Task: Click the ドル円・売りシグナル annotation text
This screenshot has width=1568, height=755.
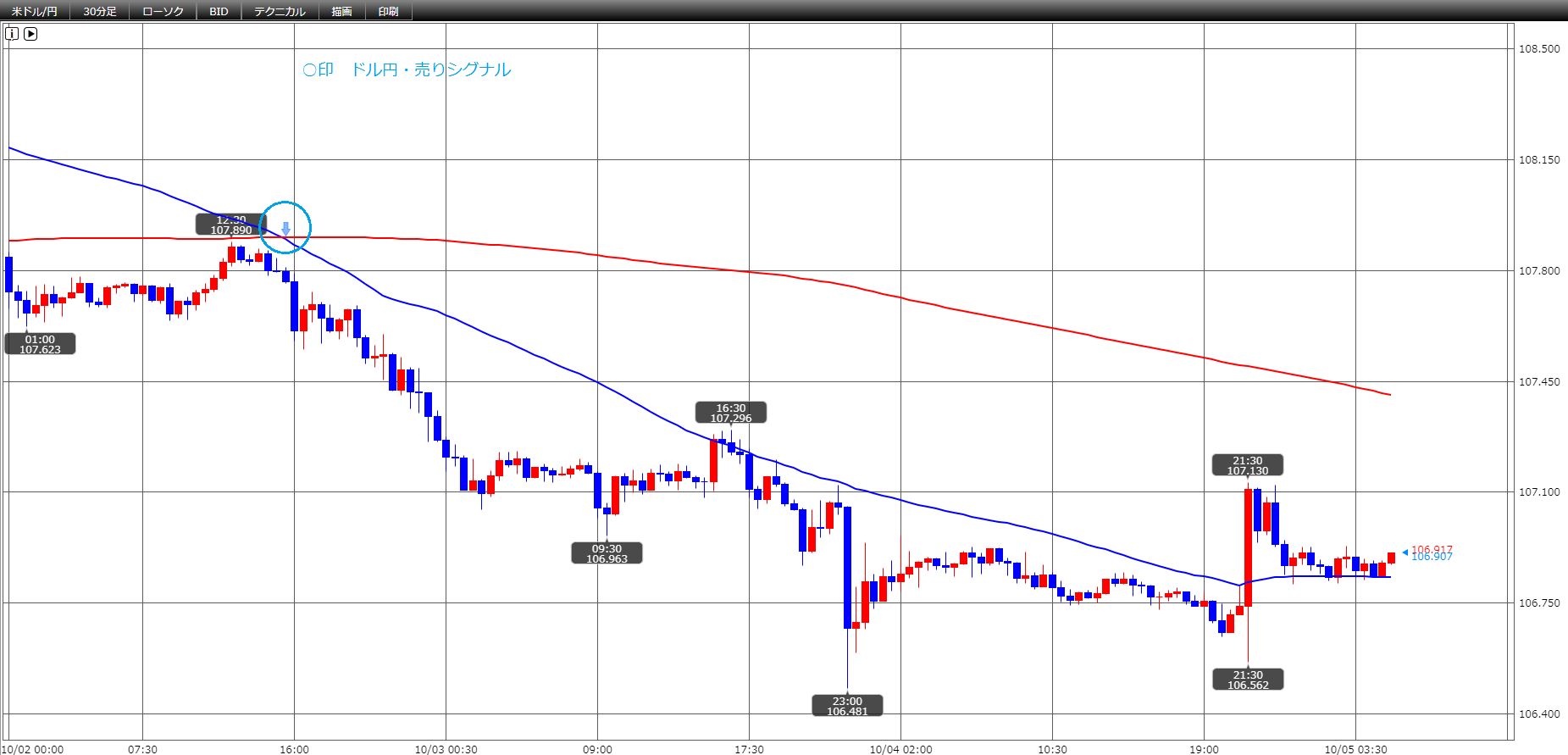Action: (x=431, y=69)
